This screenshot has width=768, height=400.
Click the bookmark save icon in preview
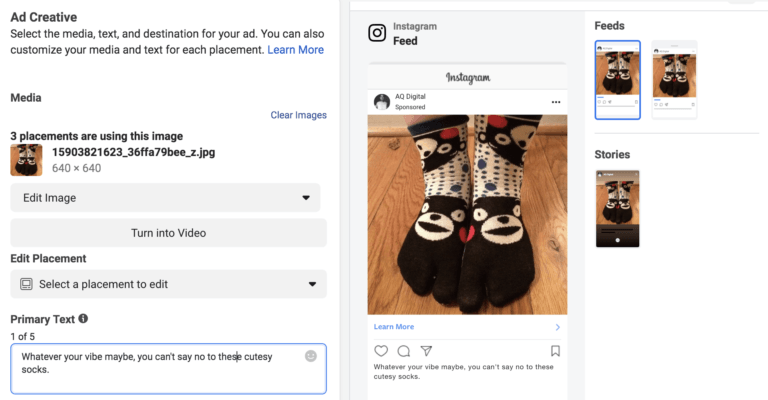(555, 351)
